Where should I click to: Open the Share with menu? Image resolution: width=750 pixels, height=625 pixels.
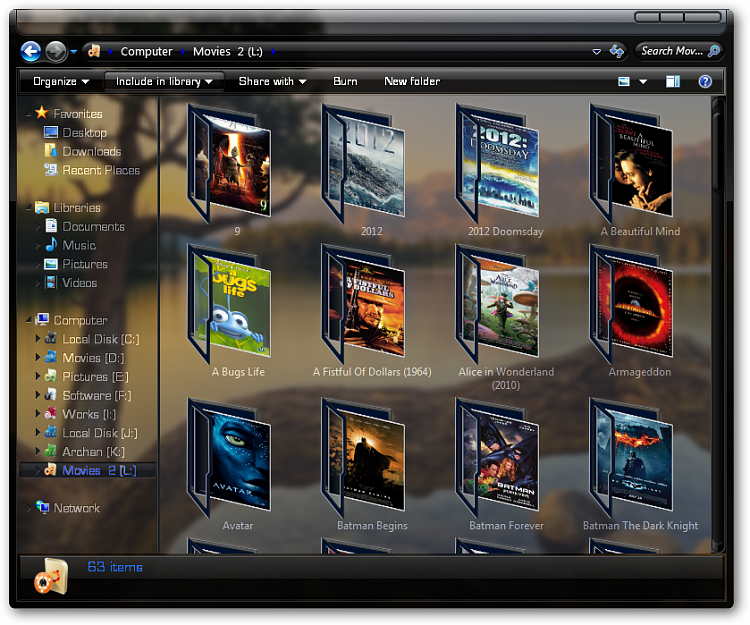(x=272, y=81)
